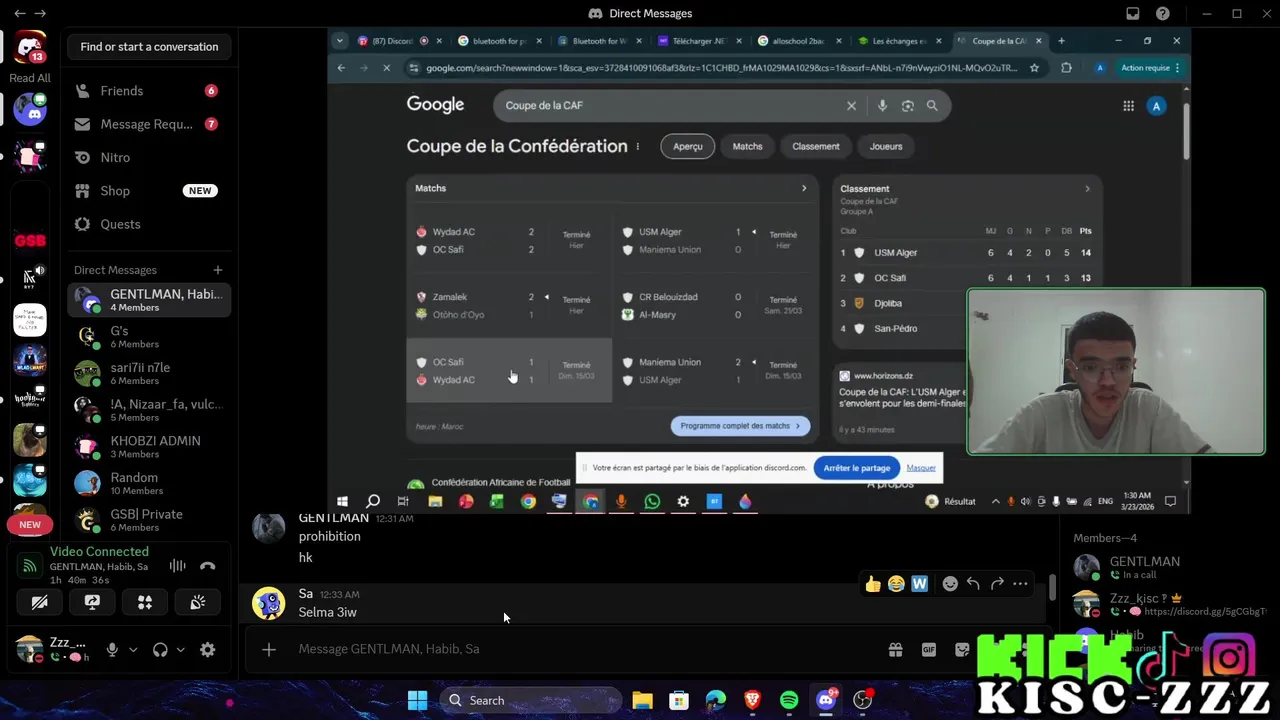Mute the microphone

point(112,650)
